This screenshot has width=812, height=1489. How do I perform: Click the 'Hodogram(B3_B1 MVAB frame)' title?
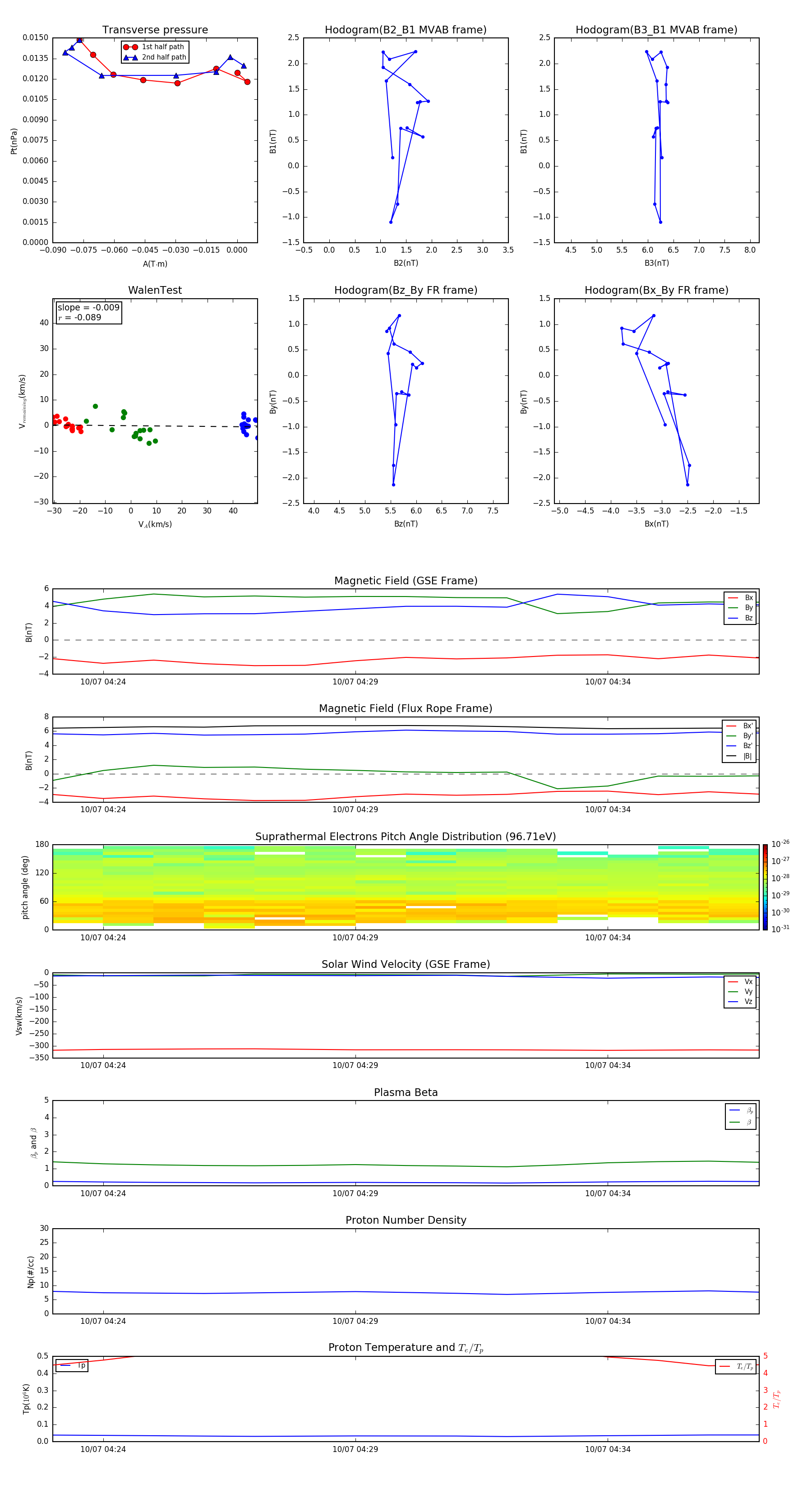(x=656, y=30)
